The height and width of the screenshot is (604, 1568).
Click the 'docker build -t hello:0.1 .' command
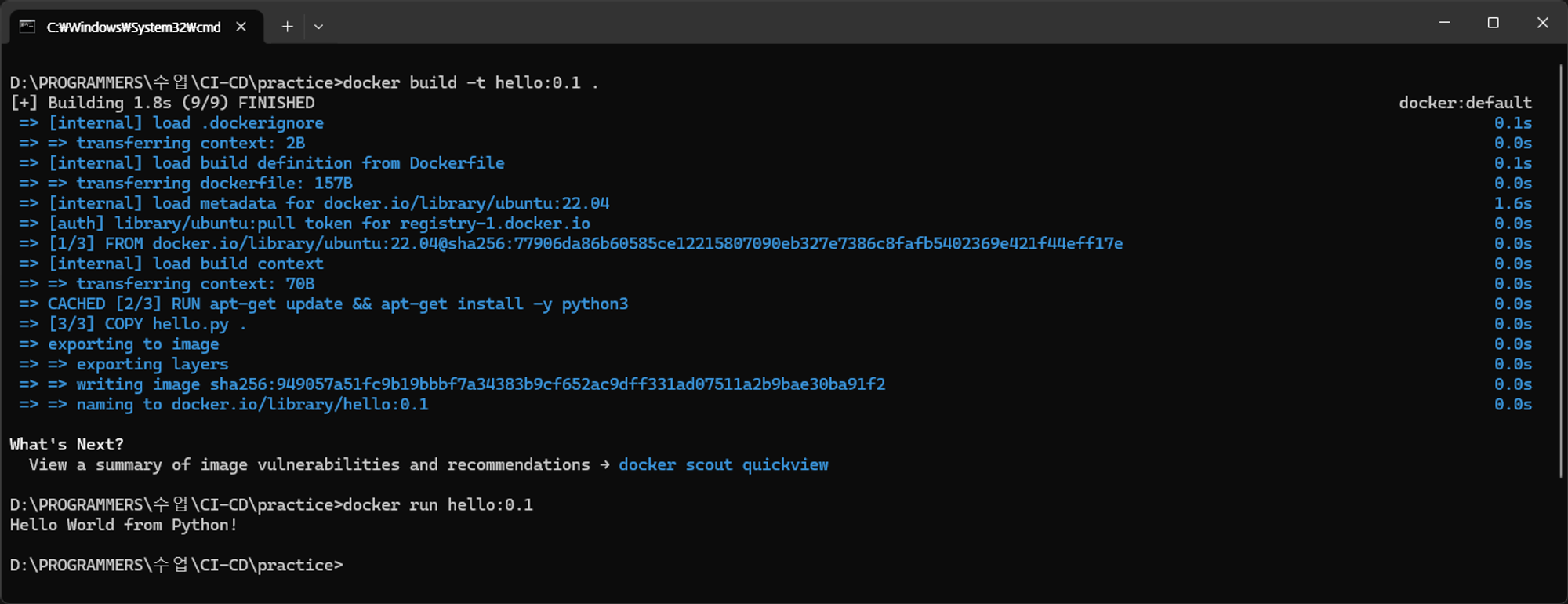point(470,83)
